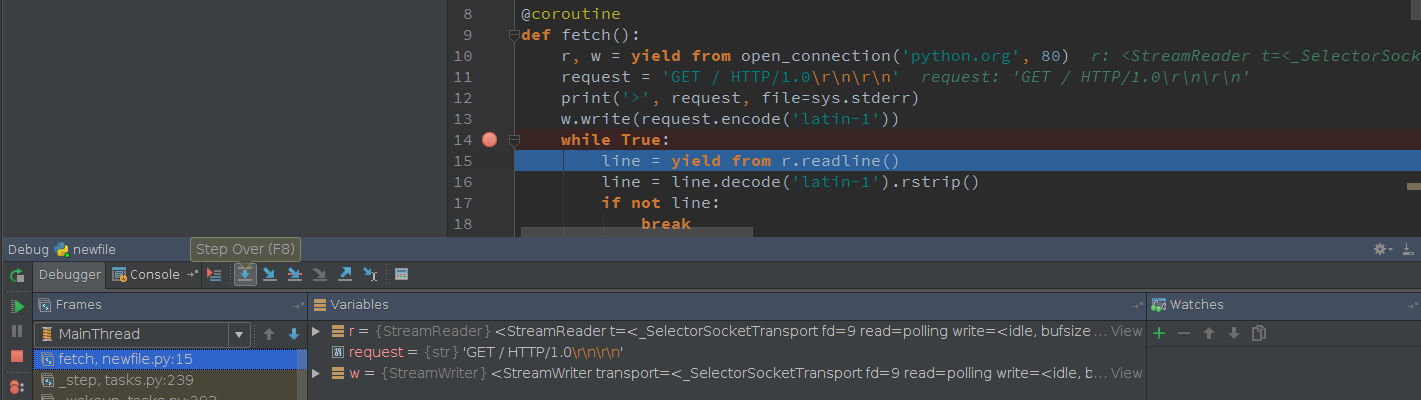Add a new watch with green plus

pyautogui.click(x=1159, y=333)
